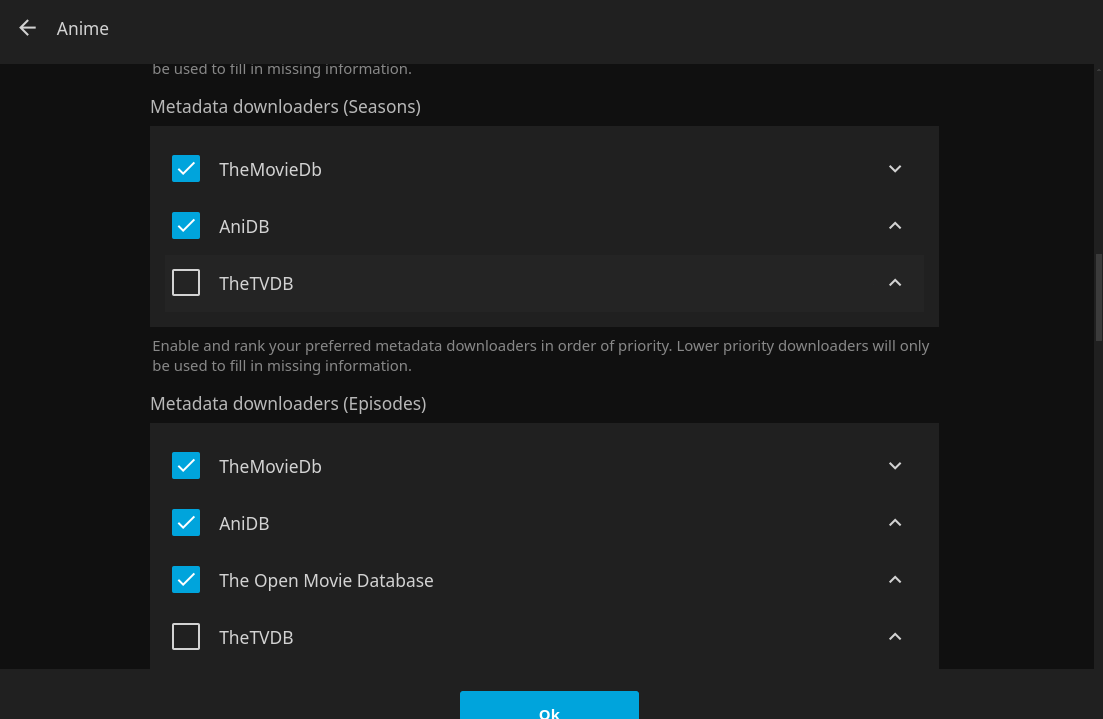Uncheck The Open Movie Database checkbox

186,580
